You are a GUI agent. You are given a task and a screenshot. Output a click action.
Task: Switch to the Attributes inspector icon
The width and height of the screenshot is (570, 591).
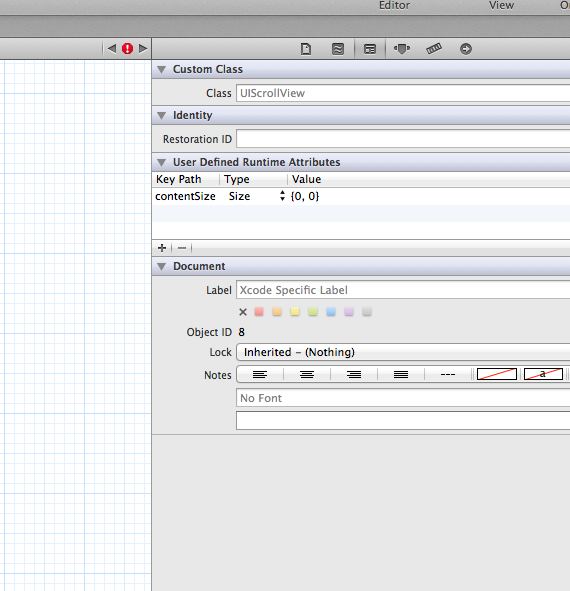(402, 49)
